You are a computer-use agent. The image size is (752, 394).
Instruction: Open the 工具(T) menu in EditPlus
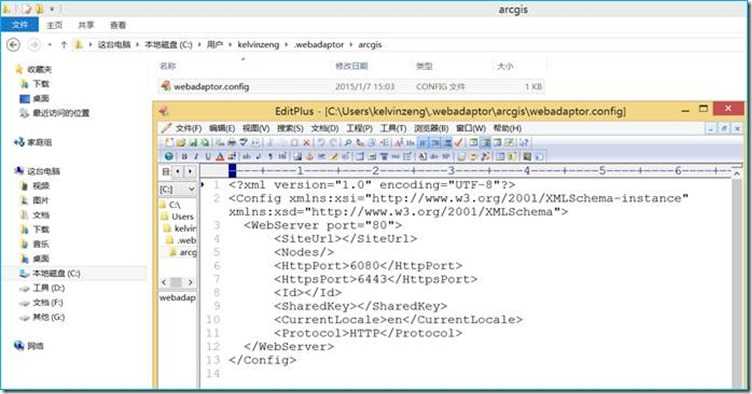[x=393, y=128]
